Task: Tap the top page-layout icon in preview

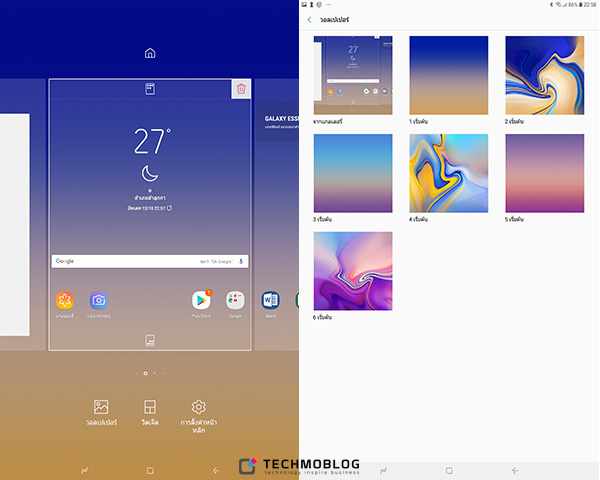Action: (150, 89)
